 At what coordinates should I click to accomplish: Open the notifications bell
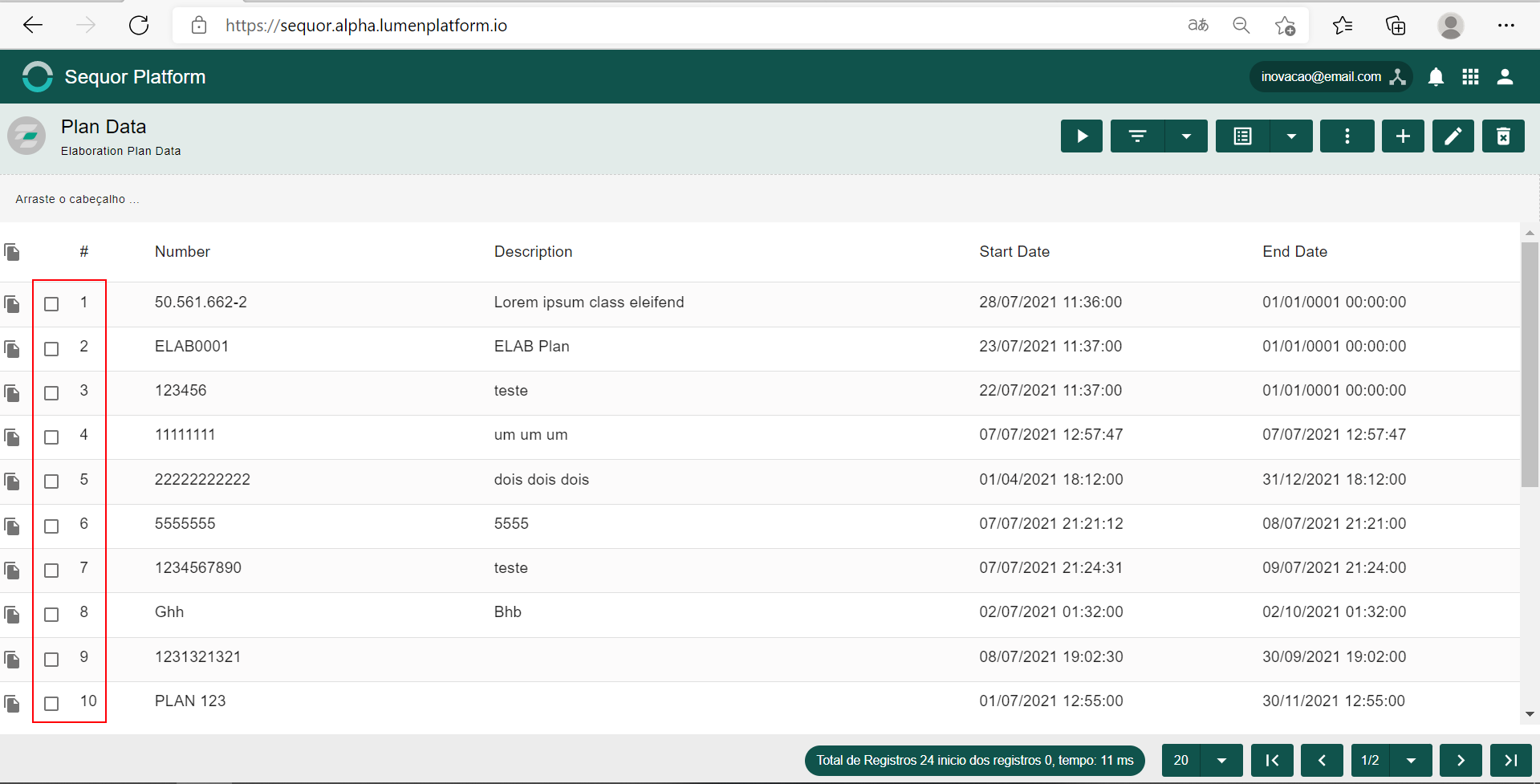(x=1436, y=77)
